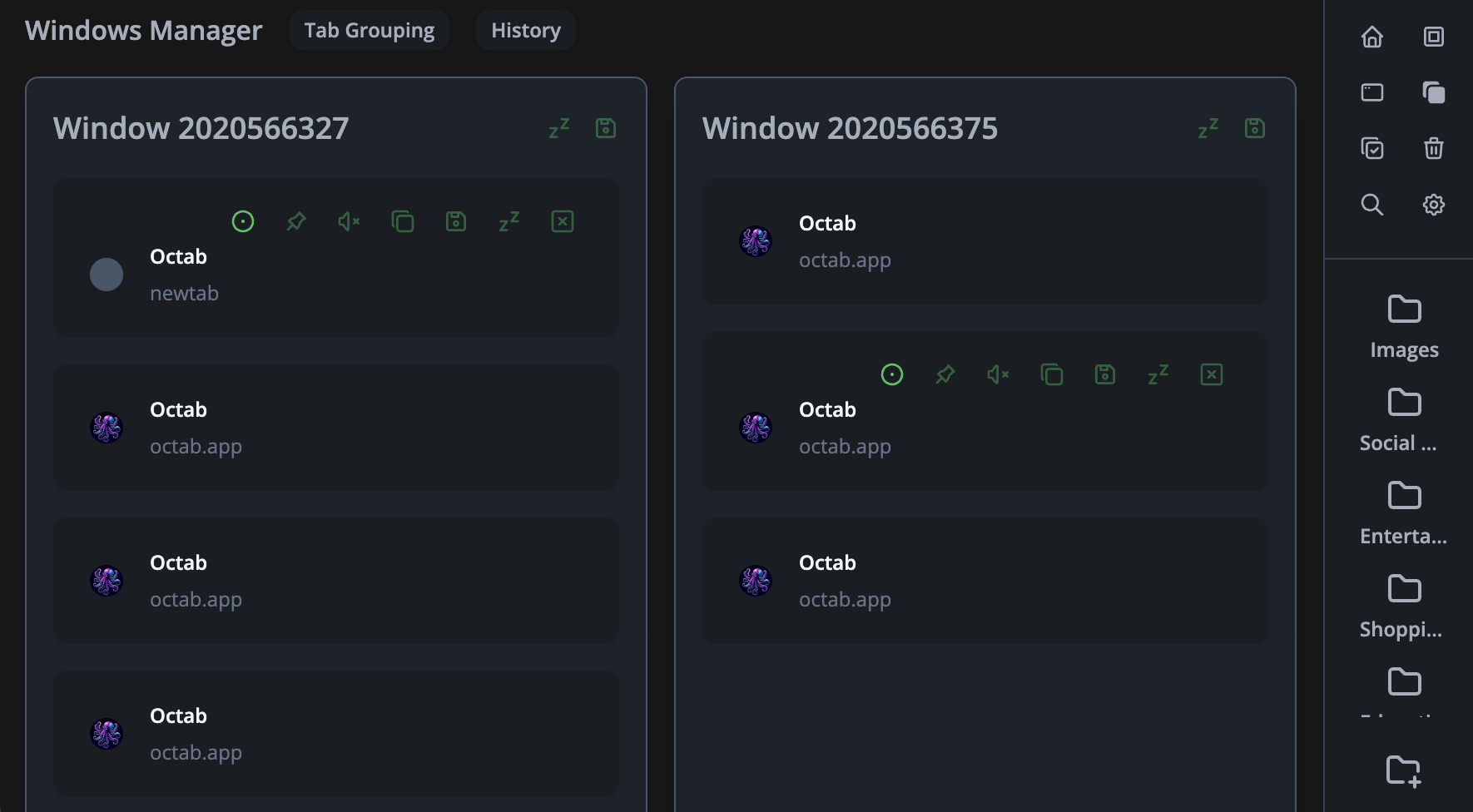Click the focus circle icon in Window 2020566375 tab toolbar
This screenshot has width=1473, height=812.
[x=891, y=374]
